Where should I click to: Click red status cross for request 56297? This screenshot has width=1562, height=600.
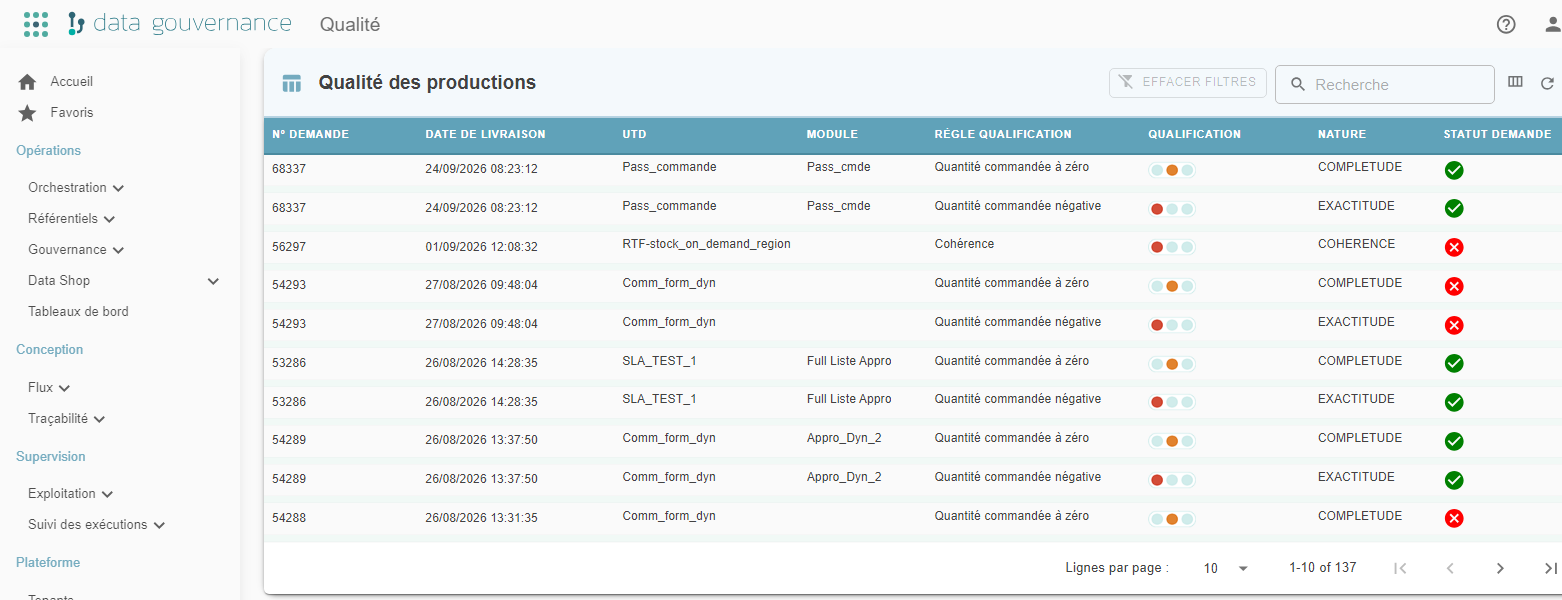tap(1454, 247)
